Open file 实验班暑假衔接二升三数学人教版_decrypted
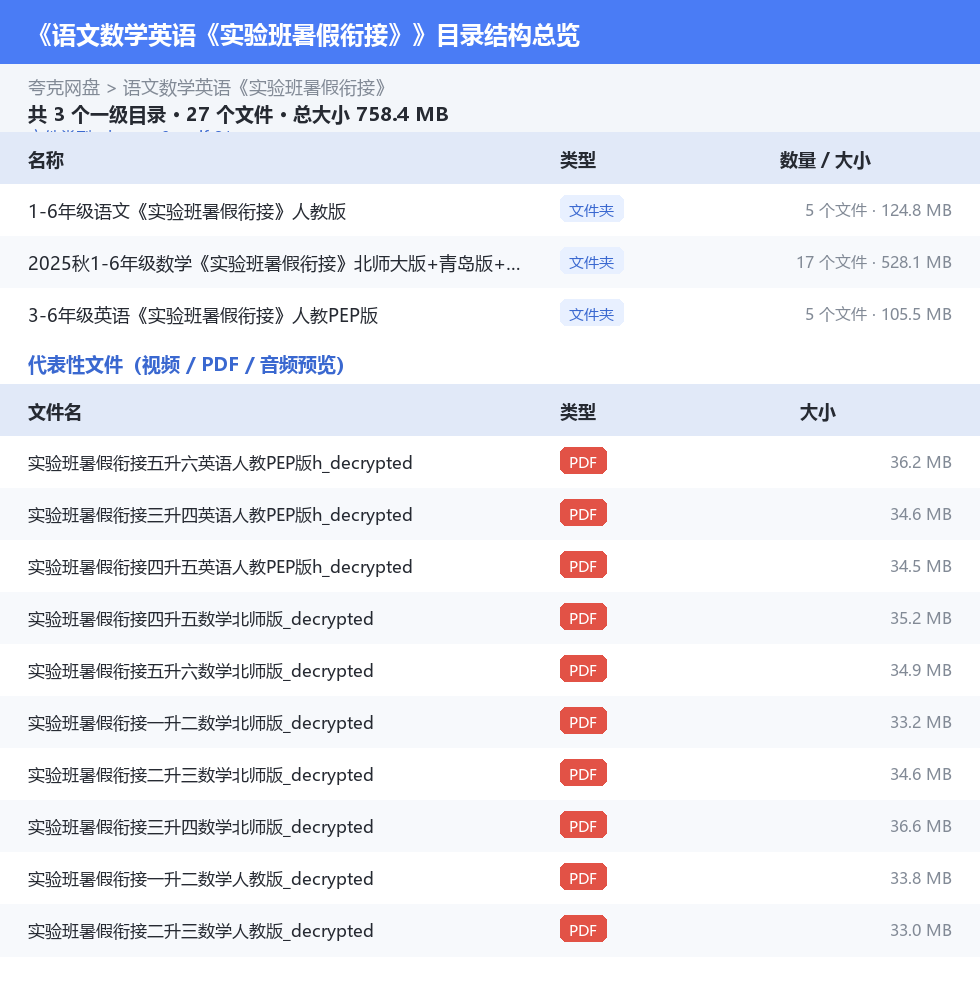 point(200,931)
